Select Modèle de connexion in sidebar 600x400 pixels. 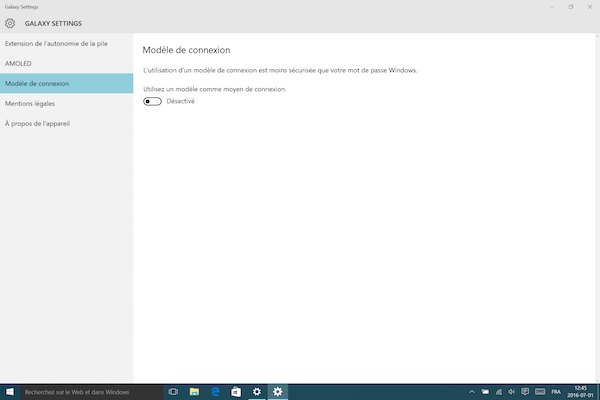(67, 83)
